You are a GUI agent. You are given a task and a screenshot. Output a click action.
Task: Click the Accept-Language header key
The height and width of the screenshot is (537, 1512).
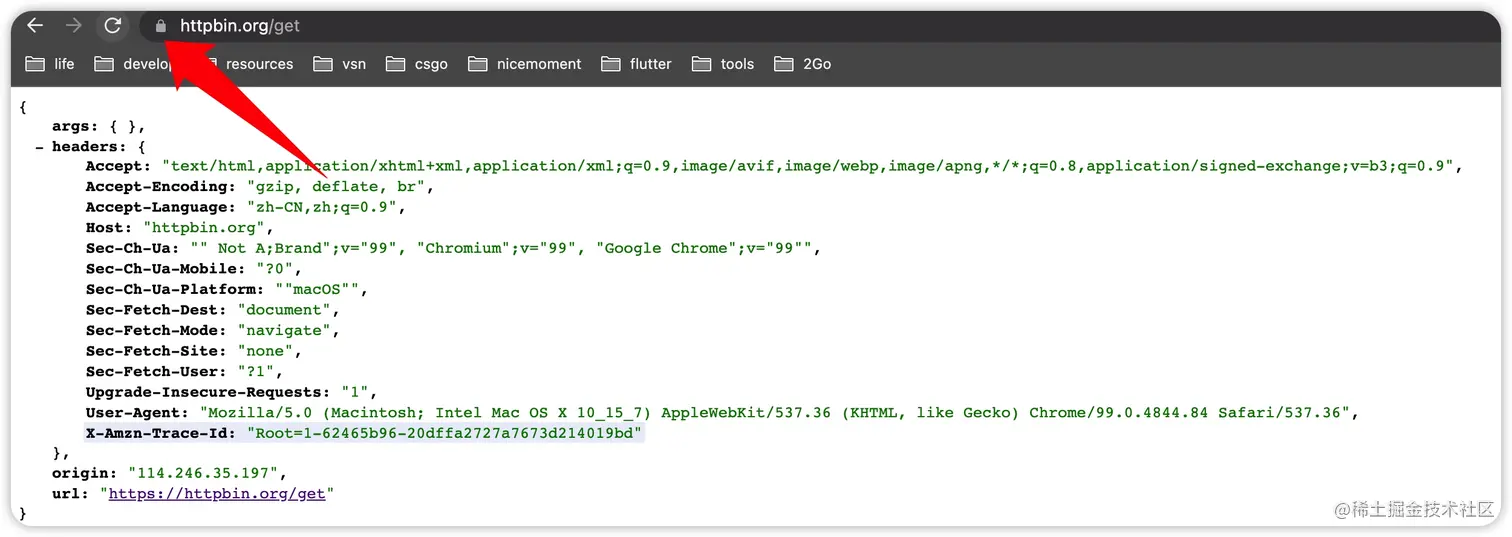click(160, 208)
